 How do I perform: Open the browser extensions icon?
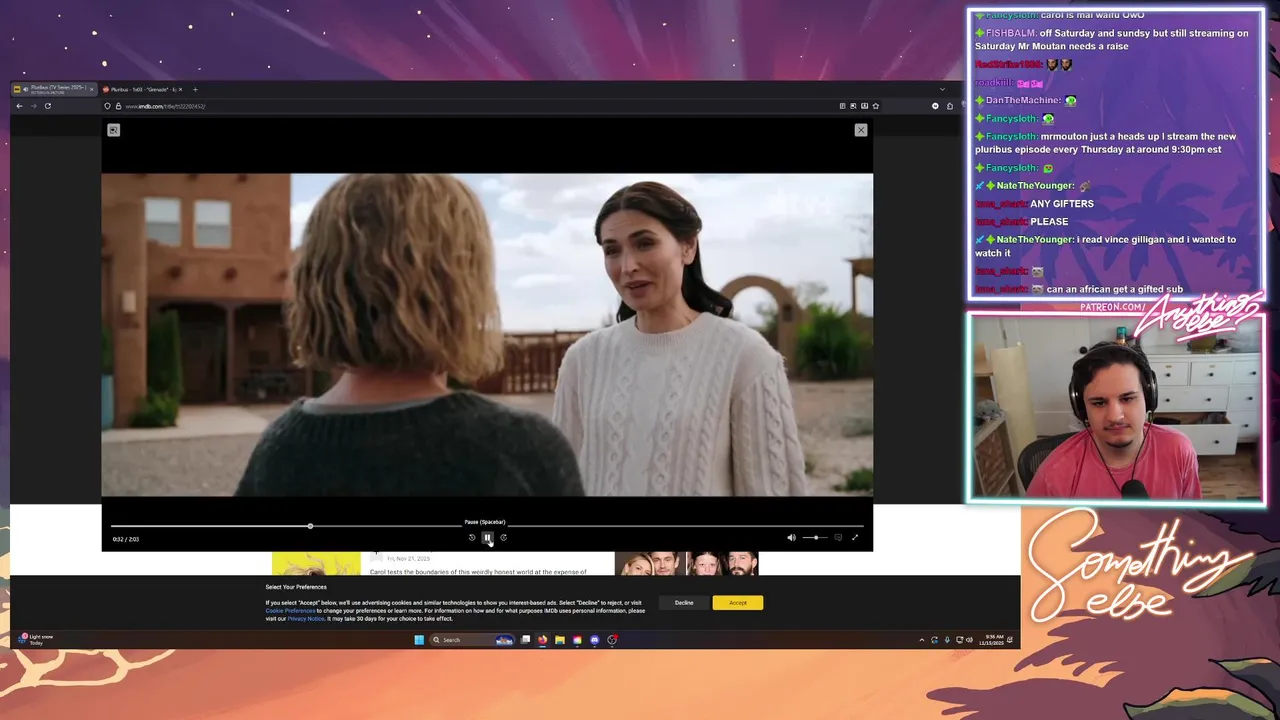950,106
